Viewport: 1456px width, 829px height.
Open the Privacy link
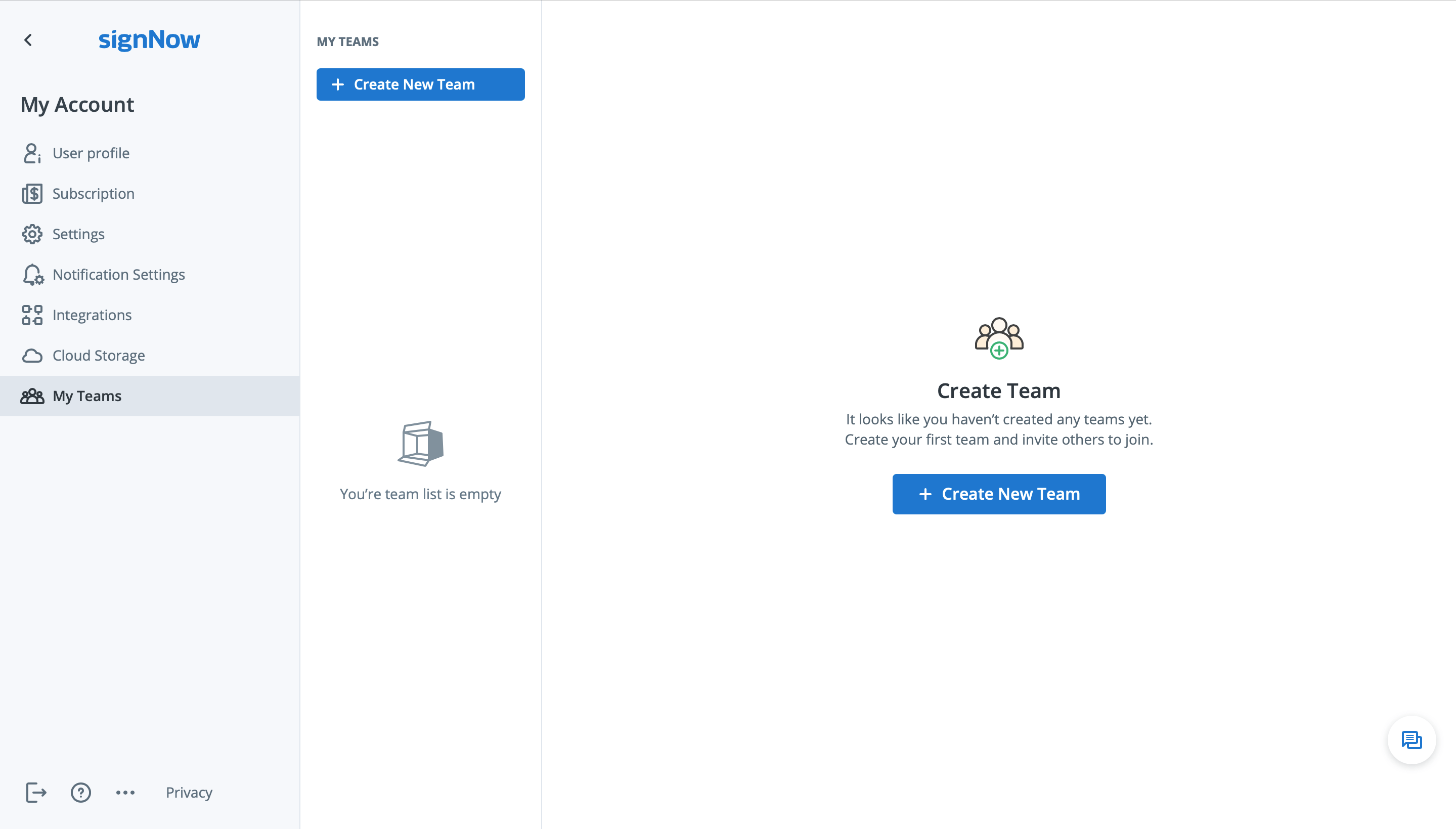click(x=189, y=792)
